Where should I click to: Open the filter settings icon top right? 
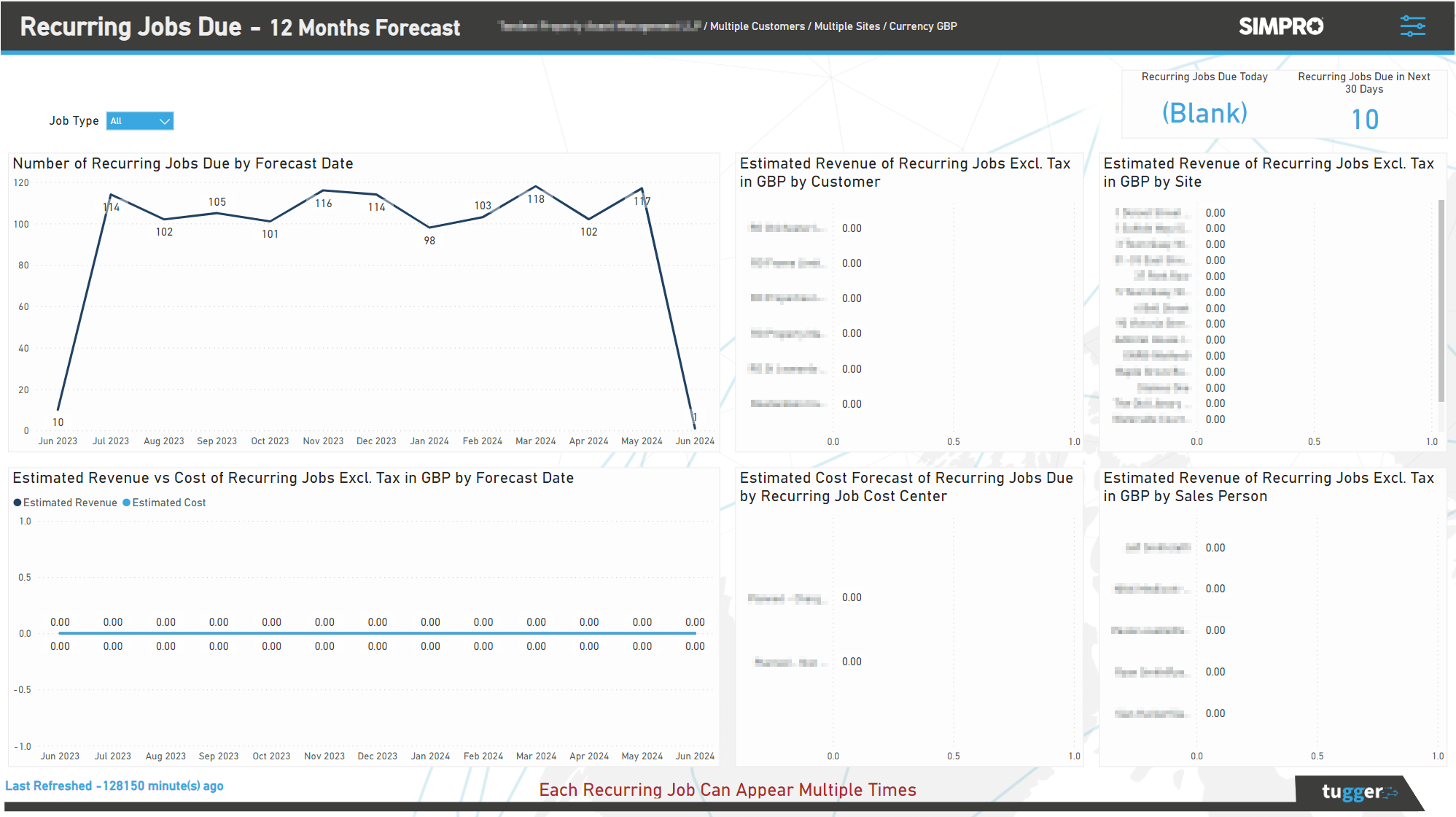1413,26
